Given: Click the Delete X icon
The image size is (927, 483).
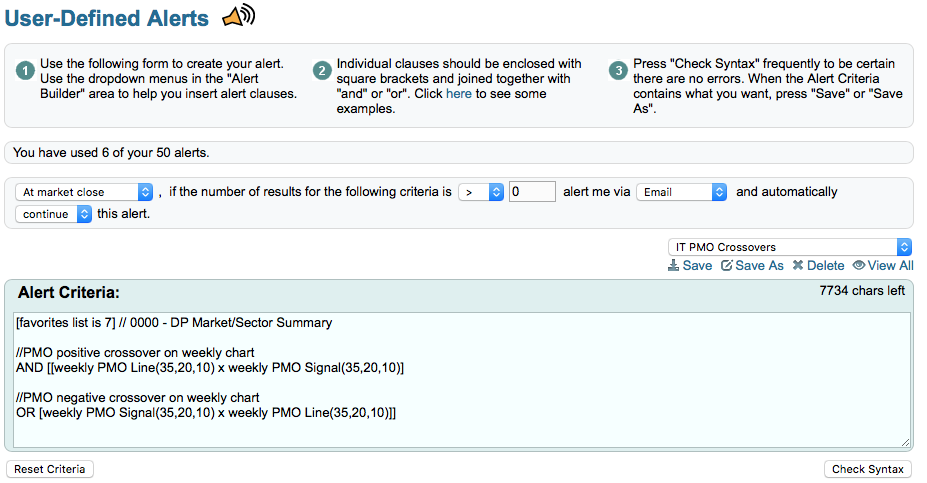Looking at the screenshot, I should pyautogui.click(x=798, y=266).
